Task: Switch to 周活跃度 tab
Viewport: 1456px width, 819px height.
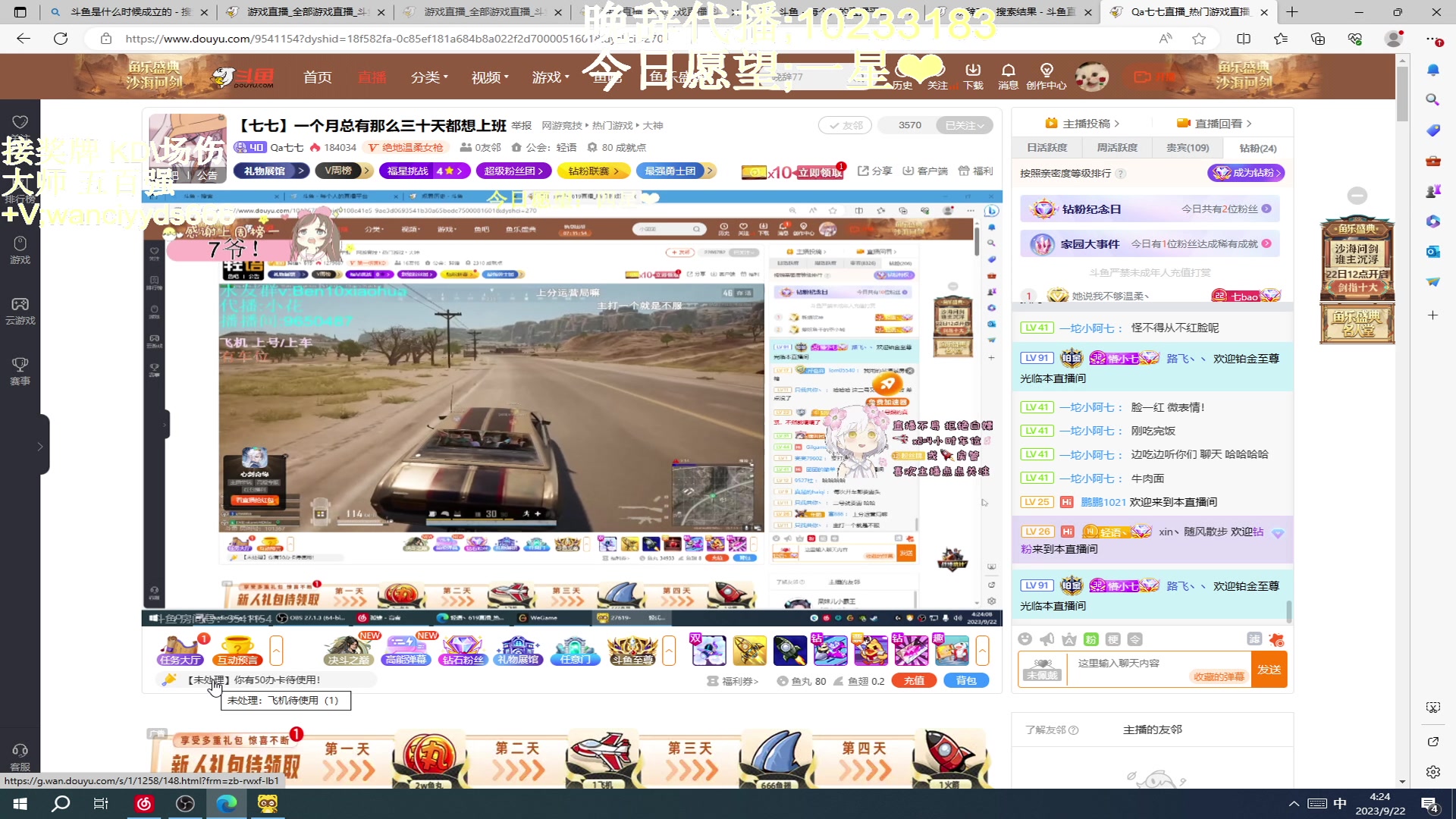Action: click(1117, 148)
